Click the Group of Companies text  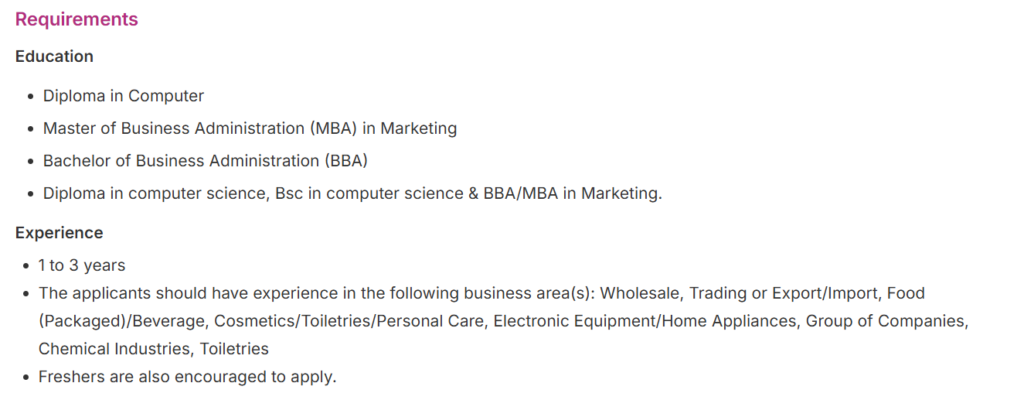886,321
